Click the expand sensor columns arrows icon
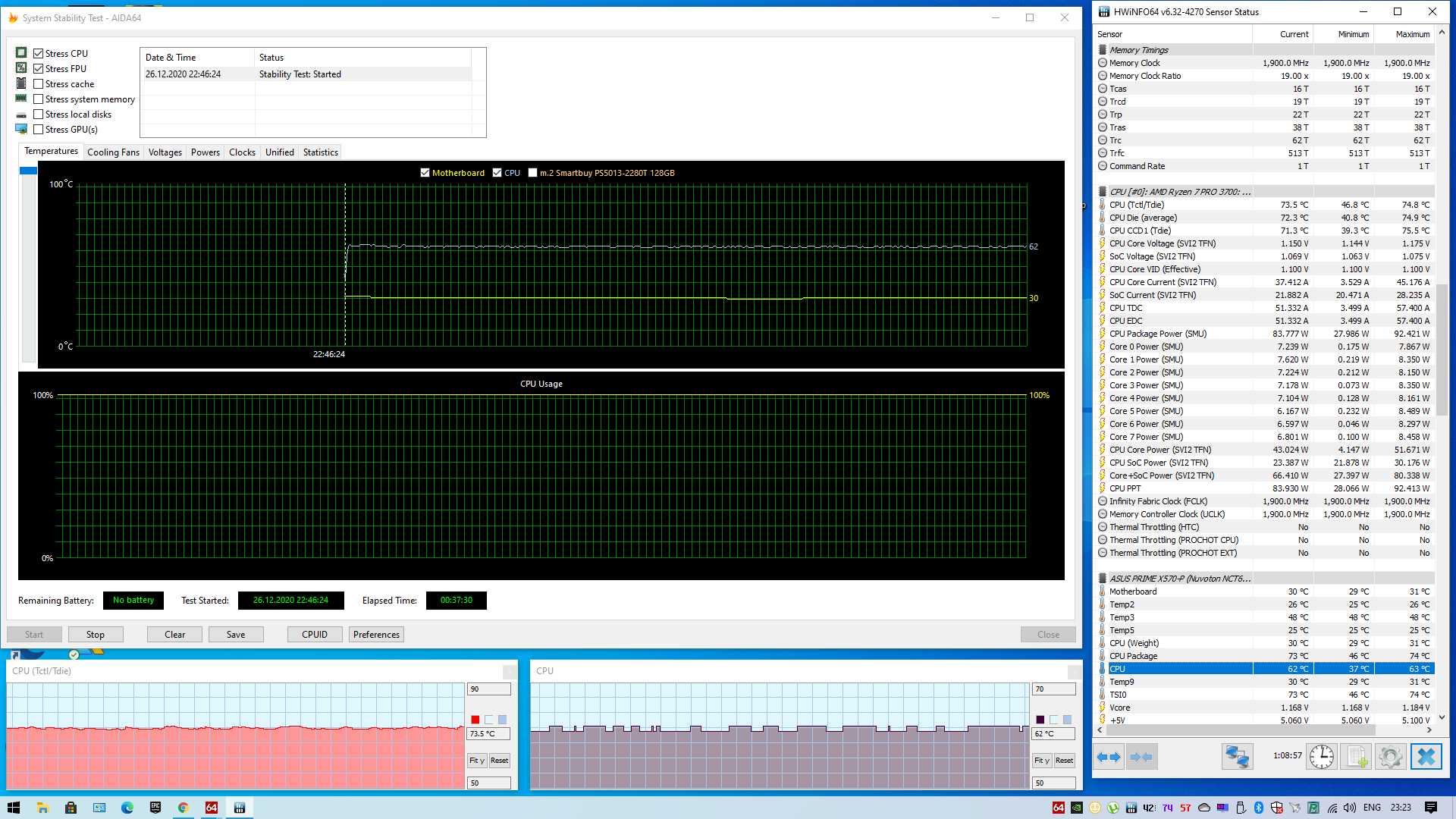The width and height of the screenshot is (1456, 819). pos(1109,757)
